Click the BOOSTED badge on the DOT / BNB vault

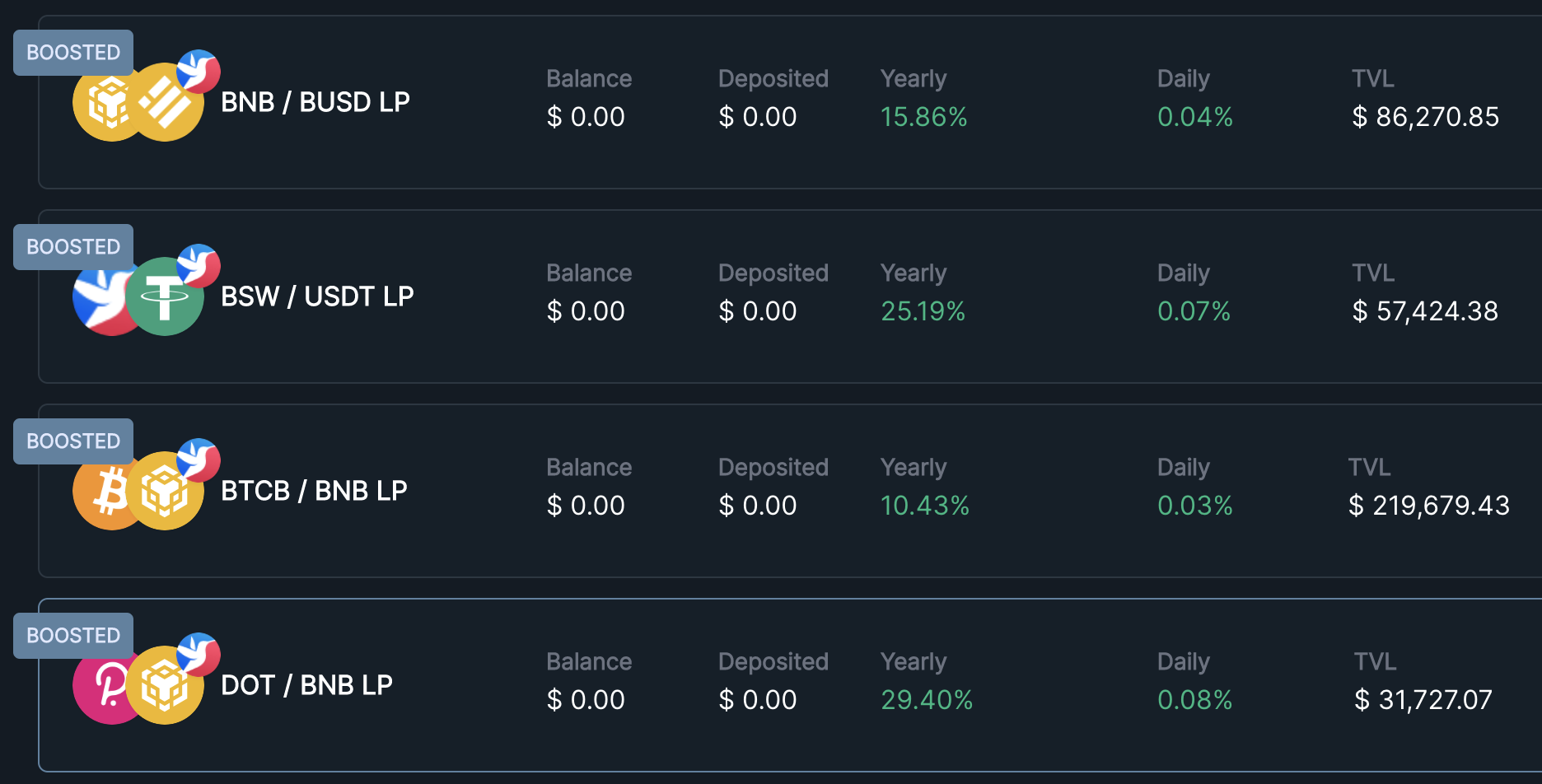point(73,636)
